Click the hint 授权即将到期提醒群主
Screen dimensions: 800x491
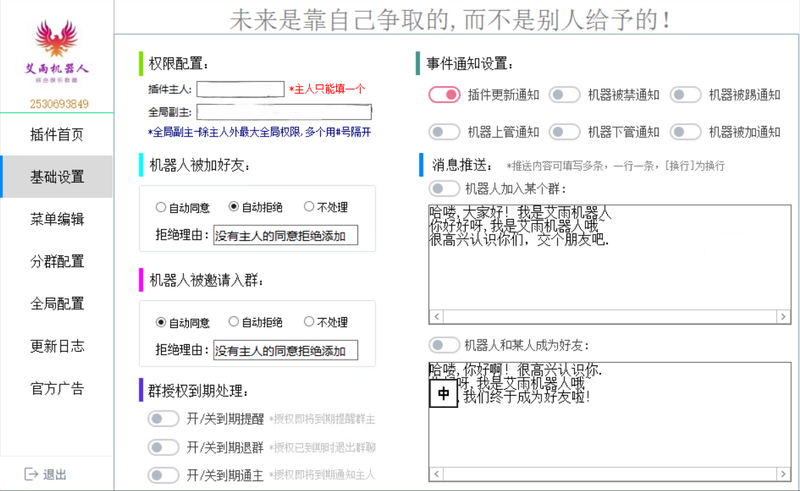322,420
